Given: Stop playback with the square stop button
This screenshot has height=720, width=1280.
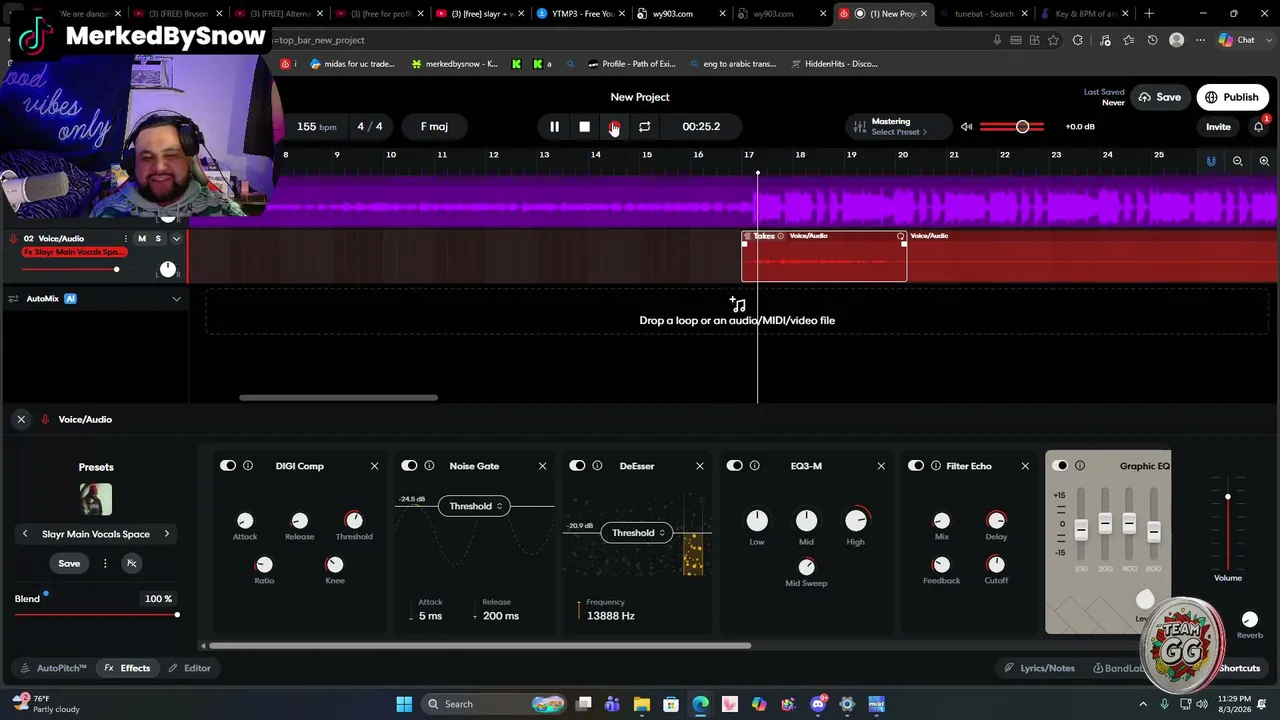Looking at the screenshot, I should [584, 127].
